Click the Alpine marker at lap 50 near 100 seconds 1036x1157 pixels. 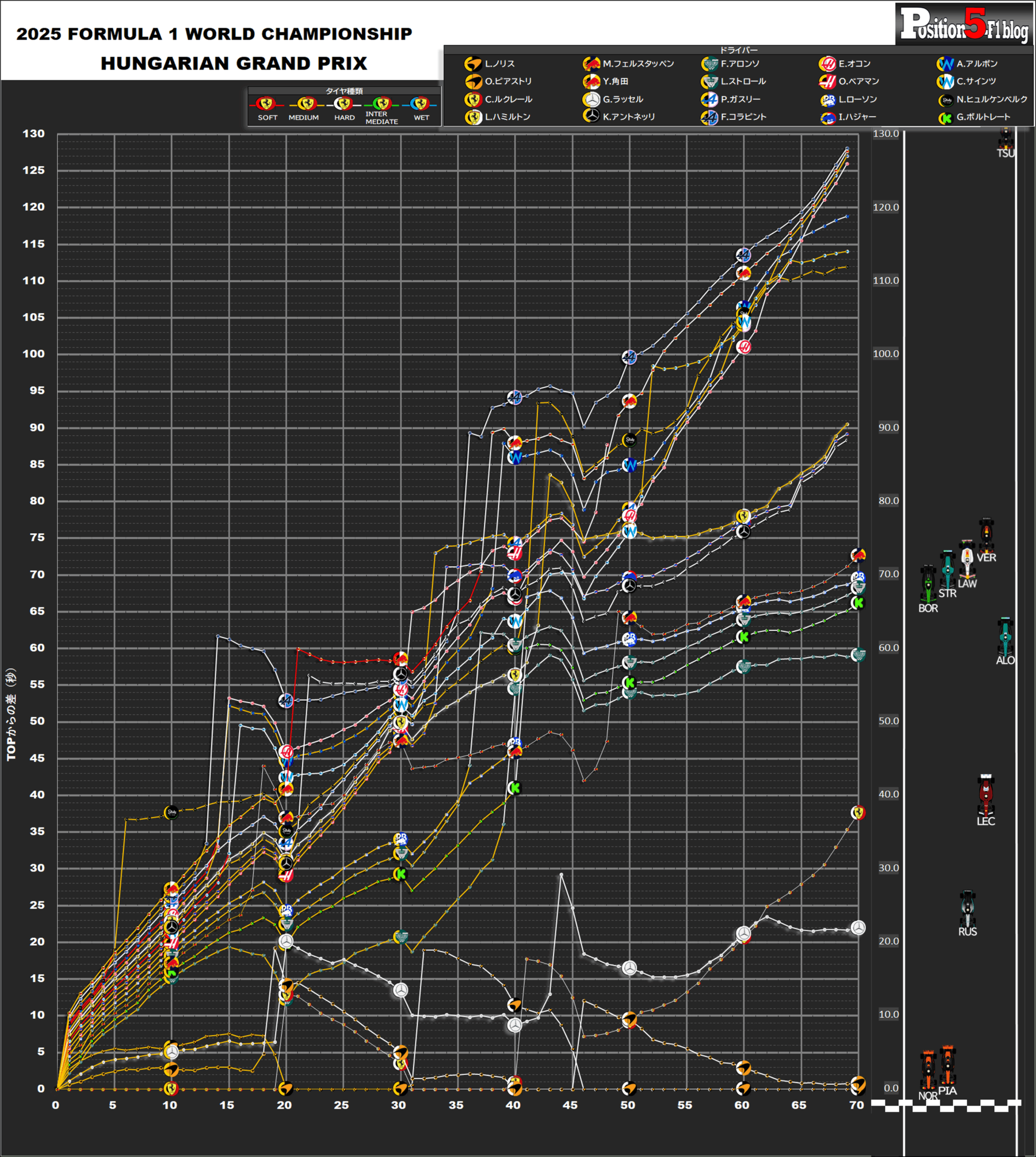click(x=628, y=357)
